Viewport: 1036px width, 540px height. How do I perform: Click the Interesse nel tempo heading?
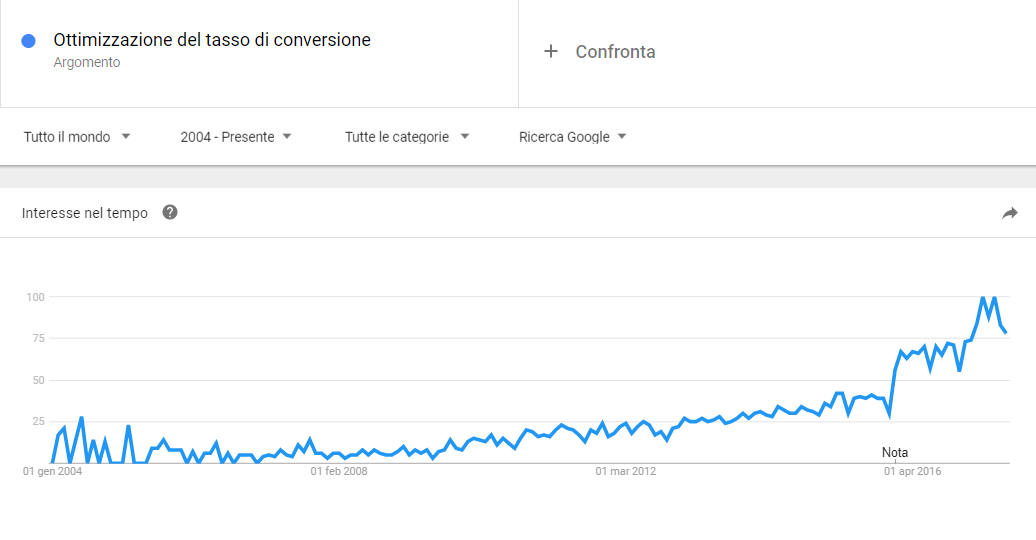click(x=85, y=213)
